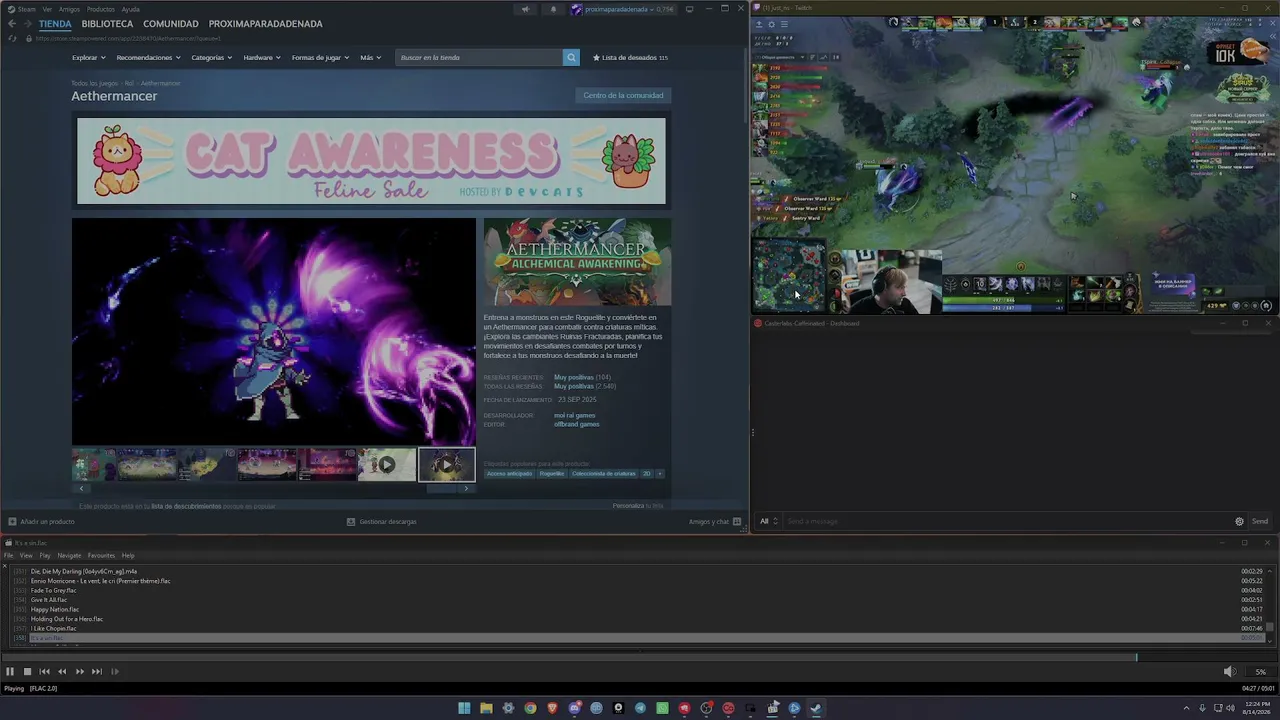The width and height of the screenshot is (1280, 720).
Task: Expand the Hardware dropdown
Action: click(x=262, y=58)
